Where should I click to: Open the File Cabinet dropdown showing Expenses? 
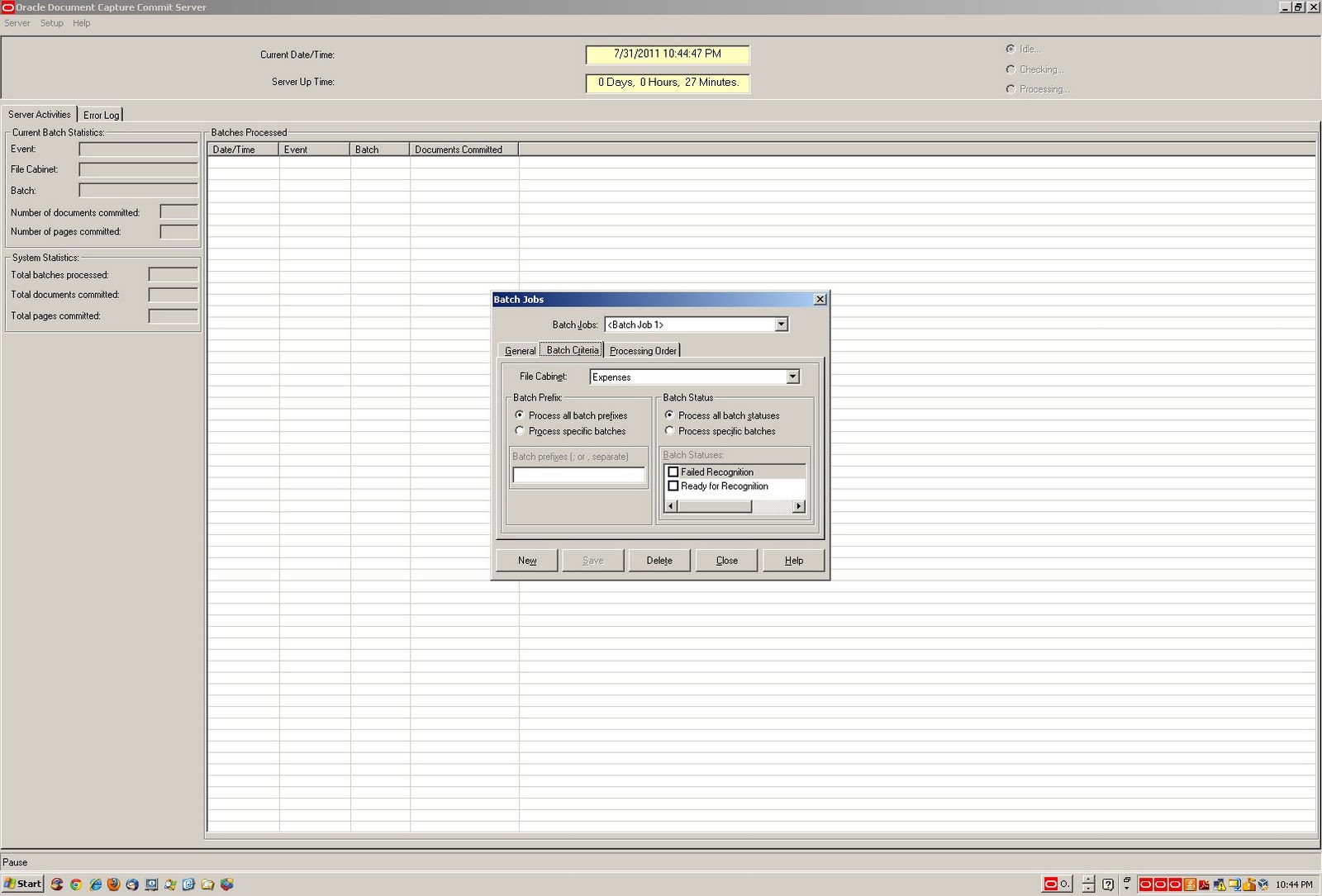[792, 377]
